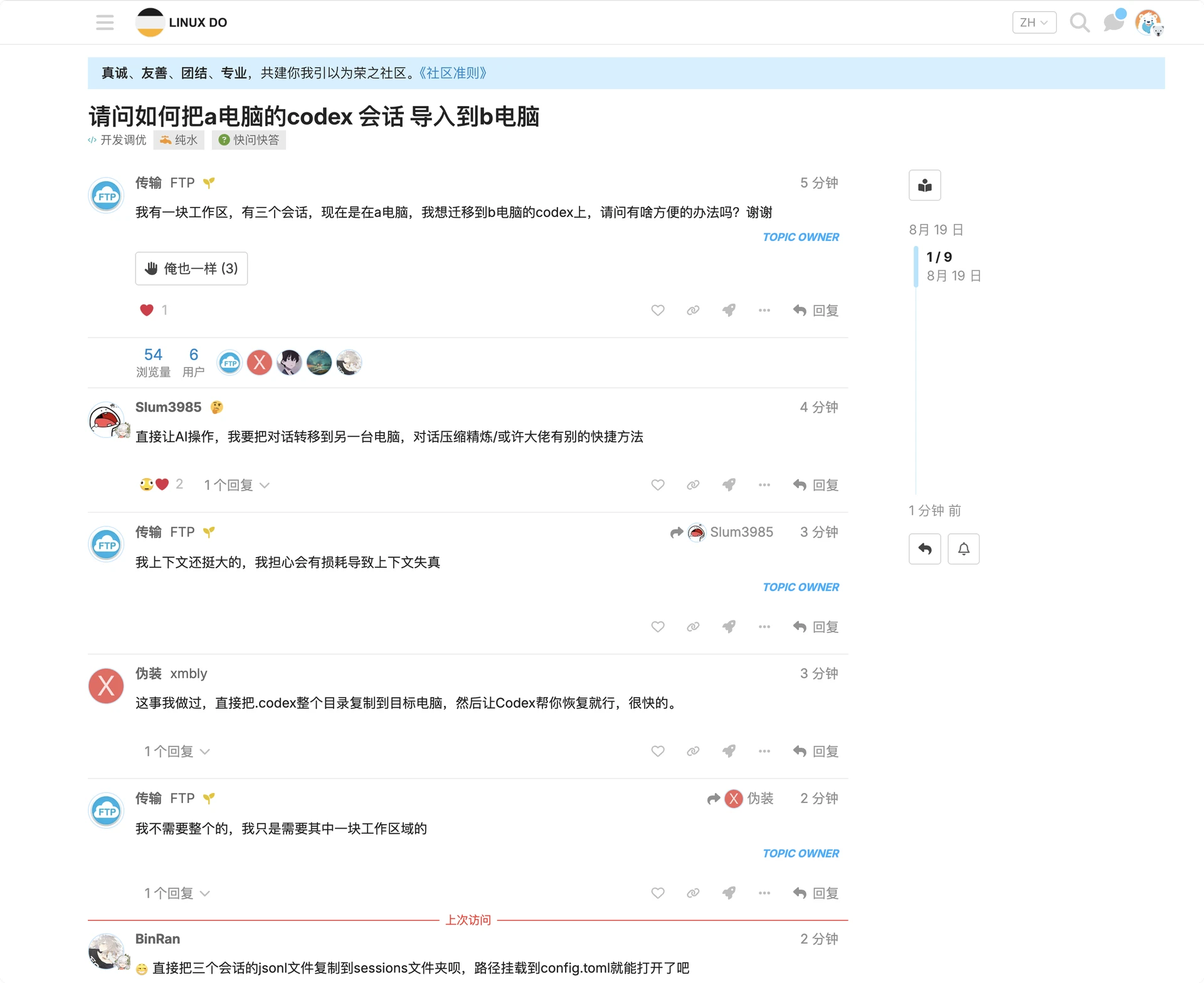Click the red X participant avatar in topic map

[x=260, y=363]
